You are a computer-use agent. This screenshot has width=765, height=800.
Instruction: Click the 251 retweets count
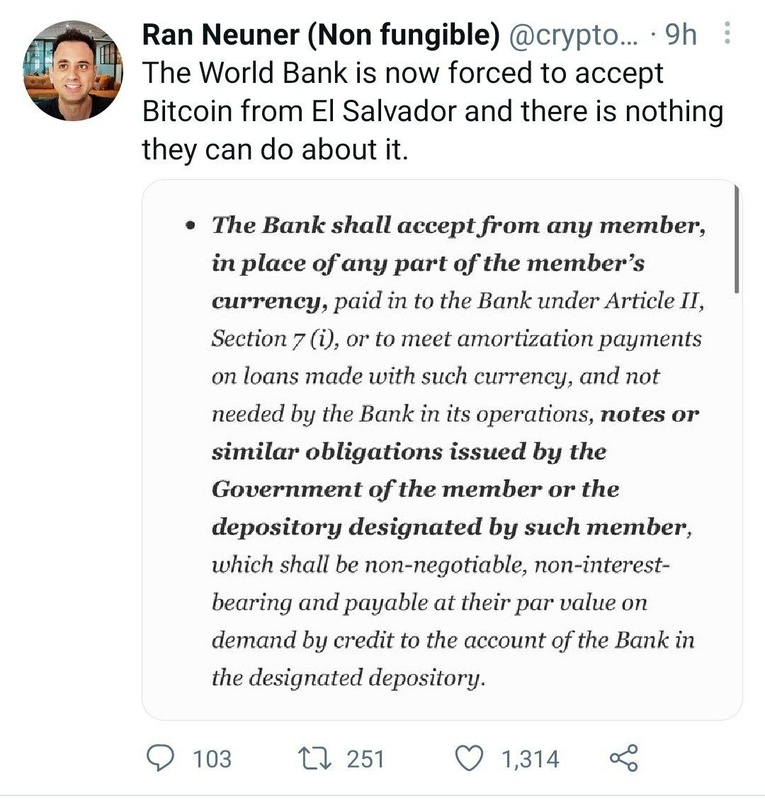coord(365,759)
